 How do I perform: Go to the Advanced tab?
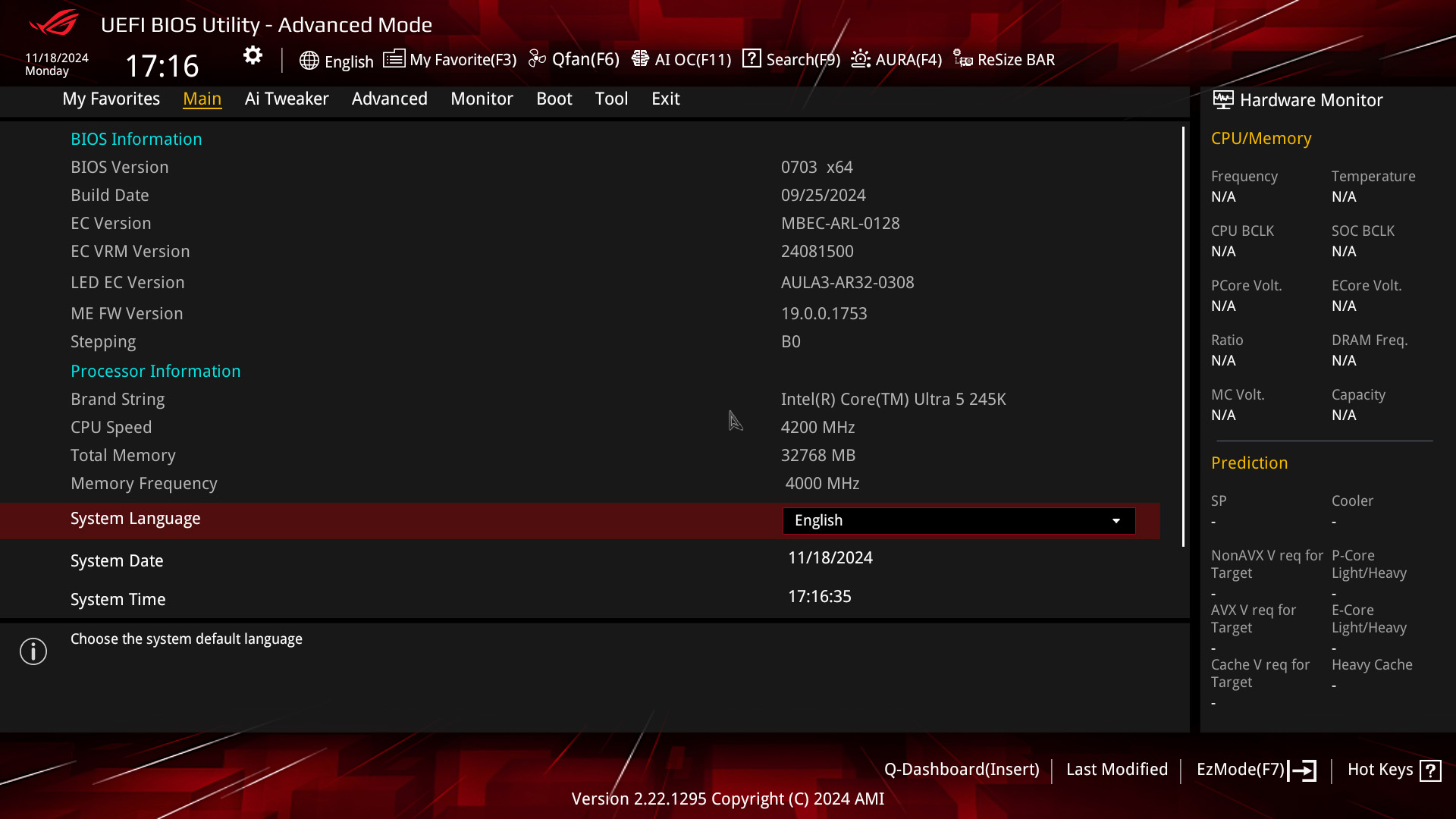pyautogui.click(x=390, y=99)
